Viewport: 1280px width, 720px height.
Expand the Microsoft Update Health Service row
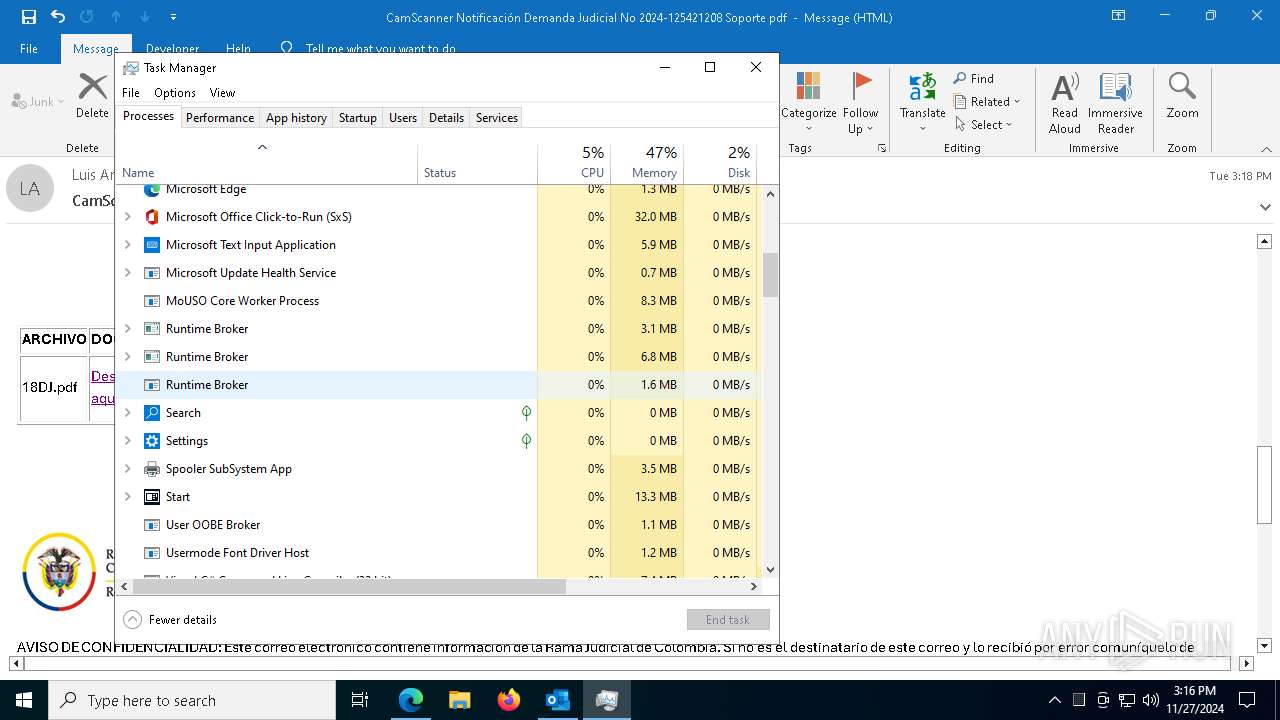tap(127, 273)
